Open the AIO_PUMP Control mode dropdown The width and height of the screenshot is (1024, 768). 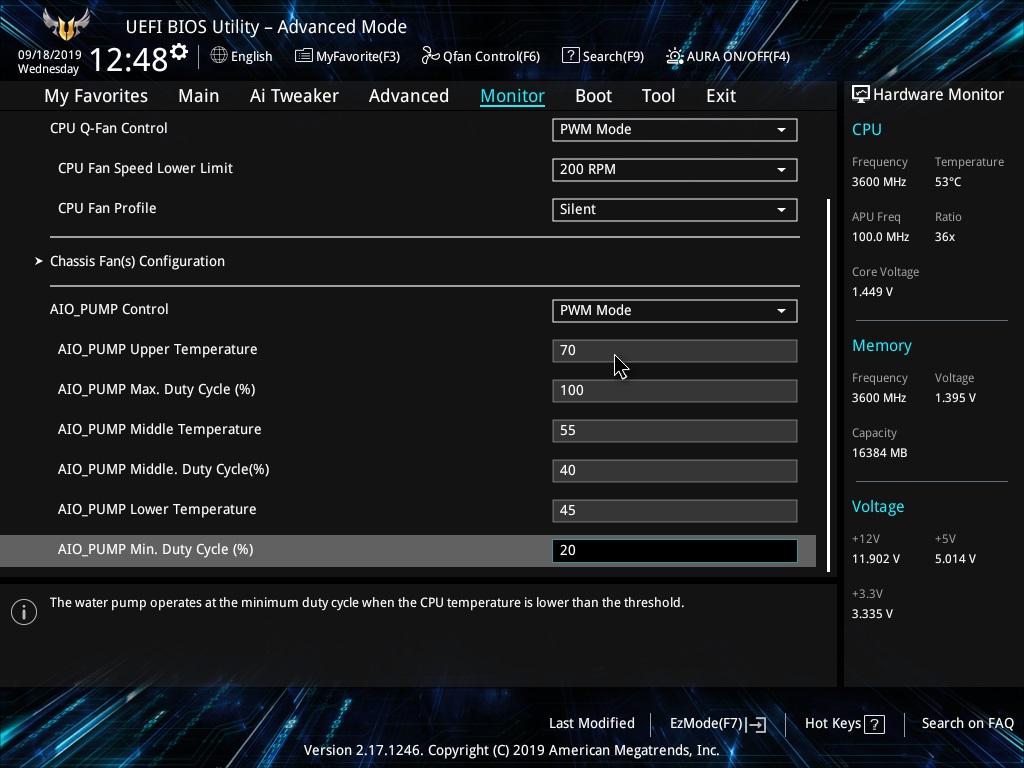point(674,310)
